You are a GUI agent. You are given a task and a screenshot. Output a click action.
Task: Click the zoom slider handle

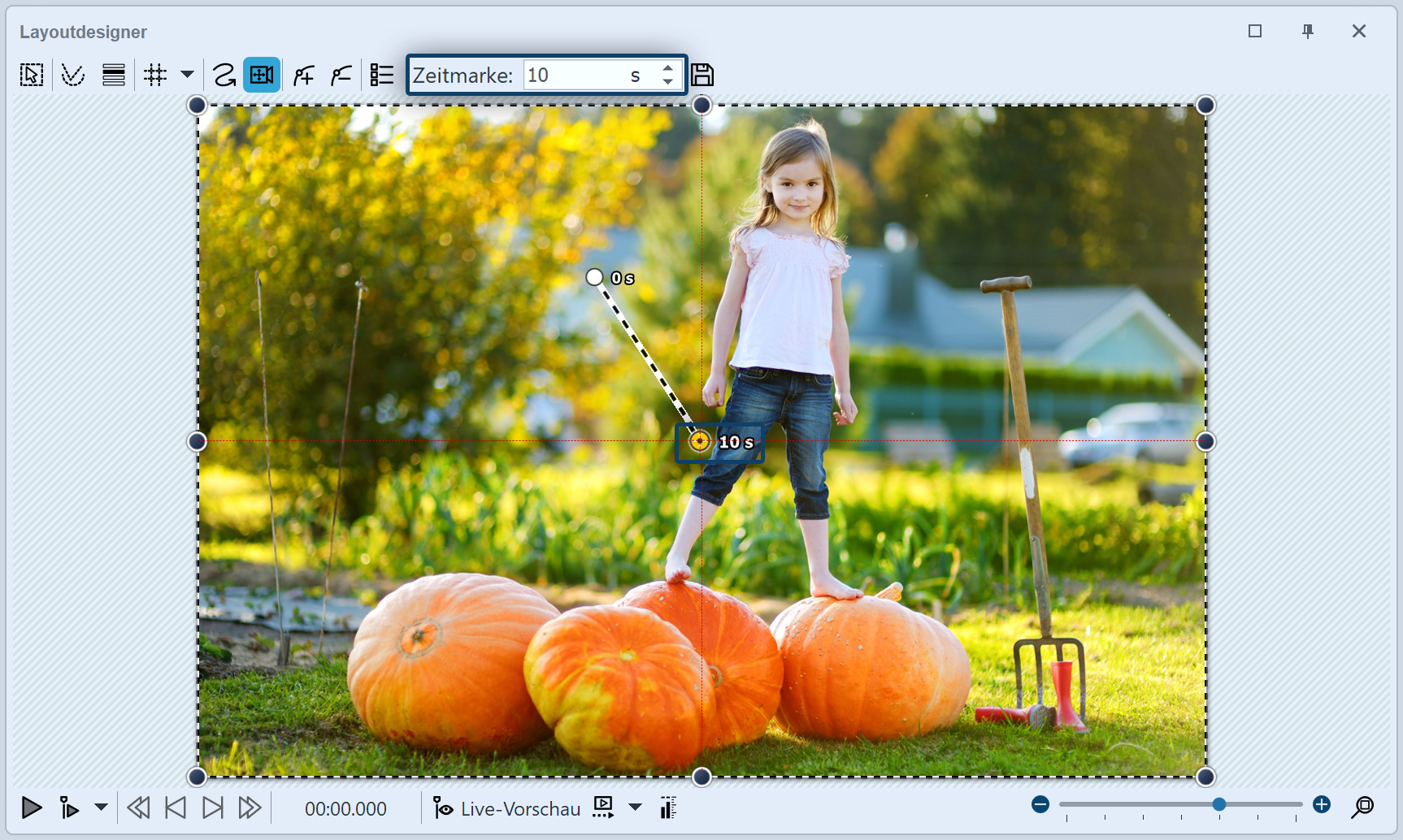pos(1219,804)
